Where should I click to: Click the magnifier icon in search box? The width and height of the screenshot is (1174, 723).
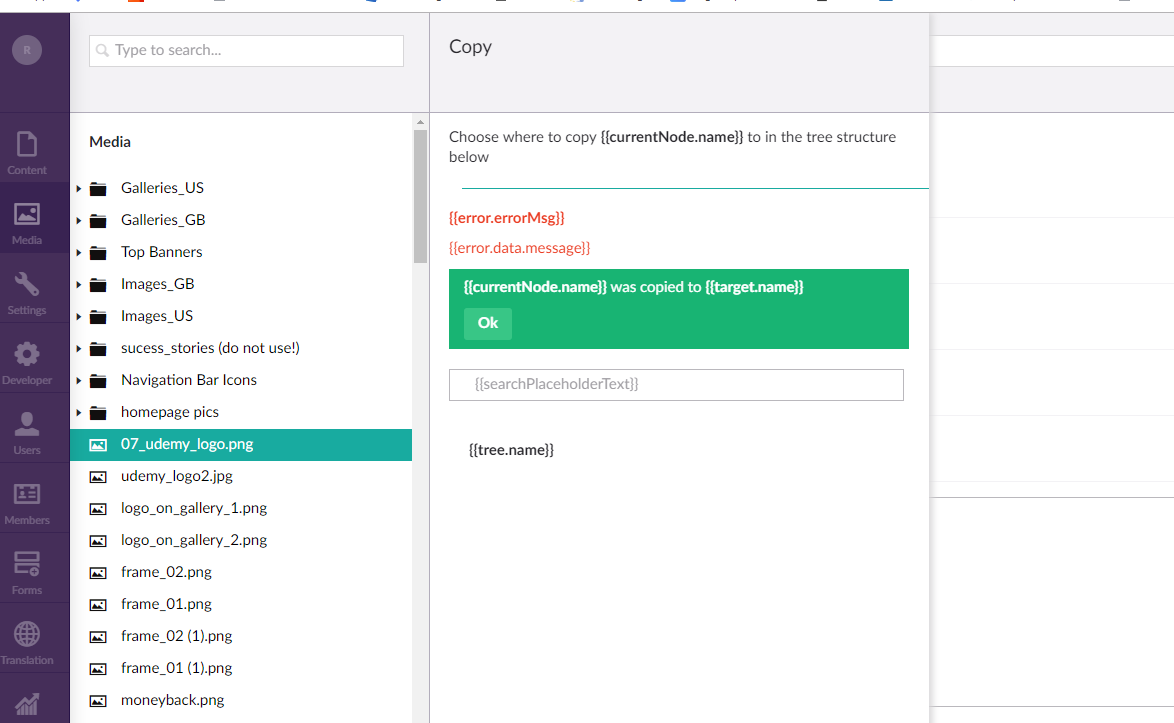click(x=103, y=51)
